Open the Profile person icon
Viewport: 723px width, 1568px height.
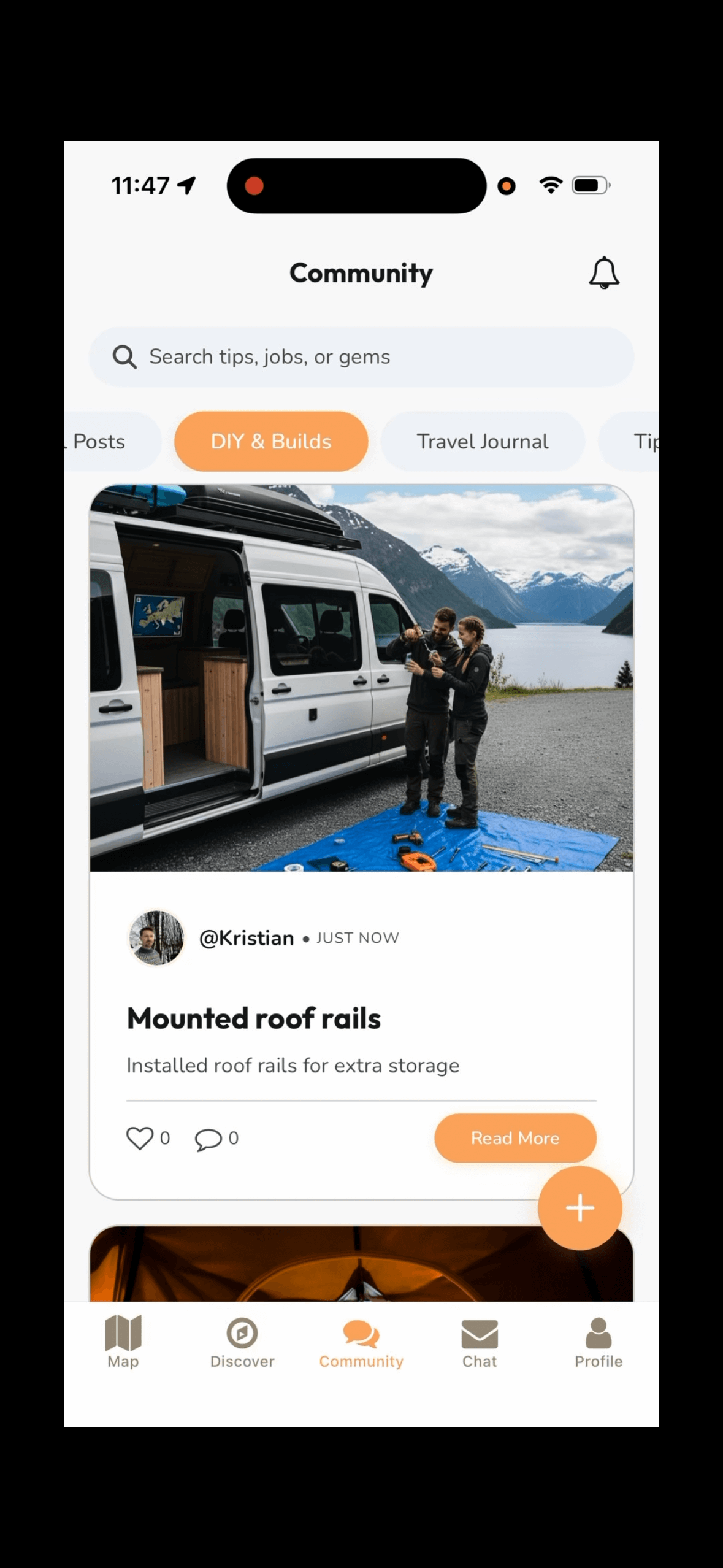599,1332
